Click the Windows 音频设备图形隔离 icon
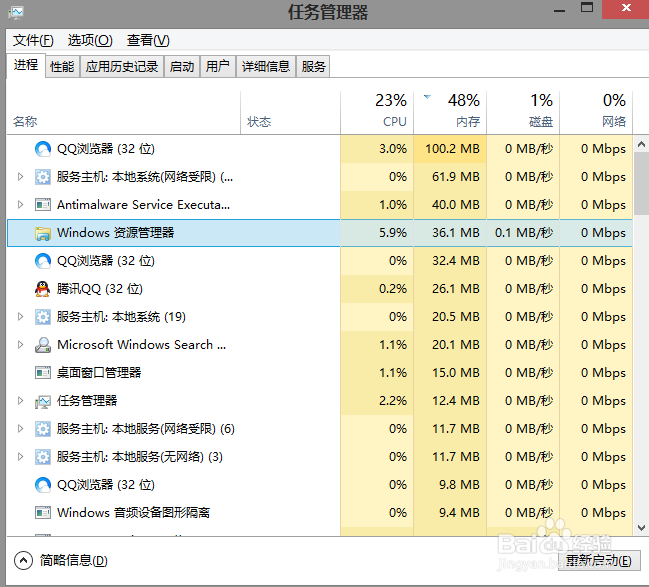The height and width of the screenshot is (587, 649). [x=43, y=513]
